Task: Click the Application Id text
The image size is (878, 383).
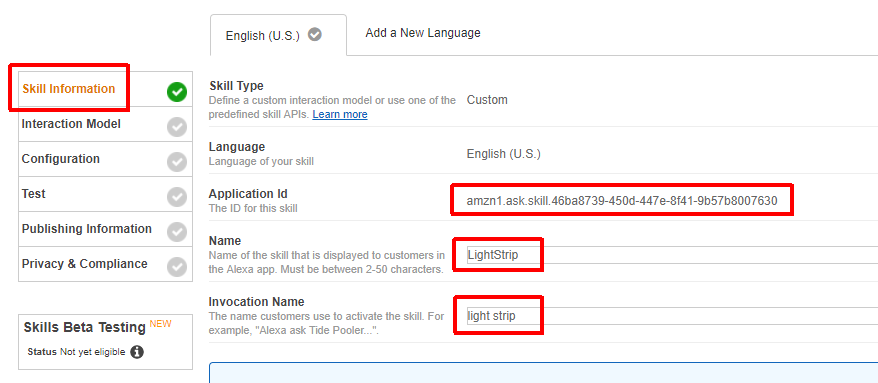Action: point(622,200)
